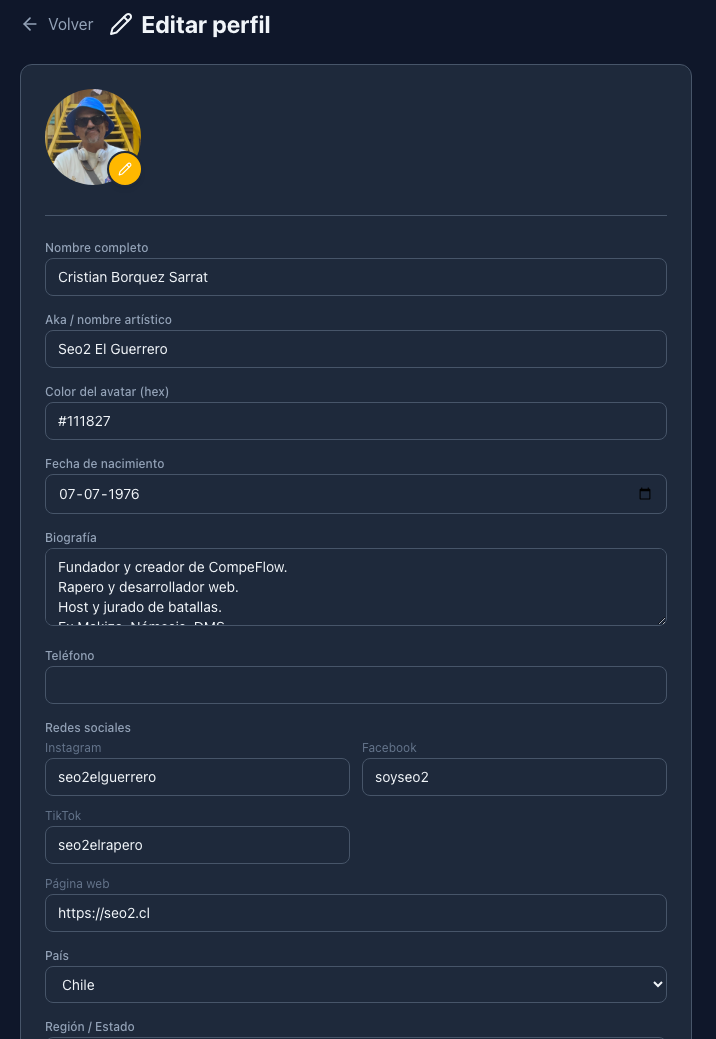
Task: Click the Editar perfil heading text
Action: (206, 24)
